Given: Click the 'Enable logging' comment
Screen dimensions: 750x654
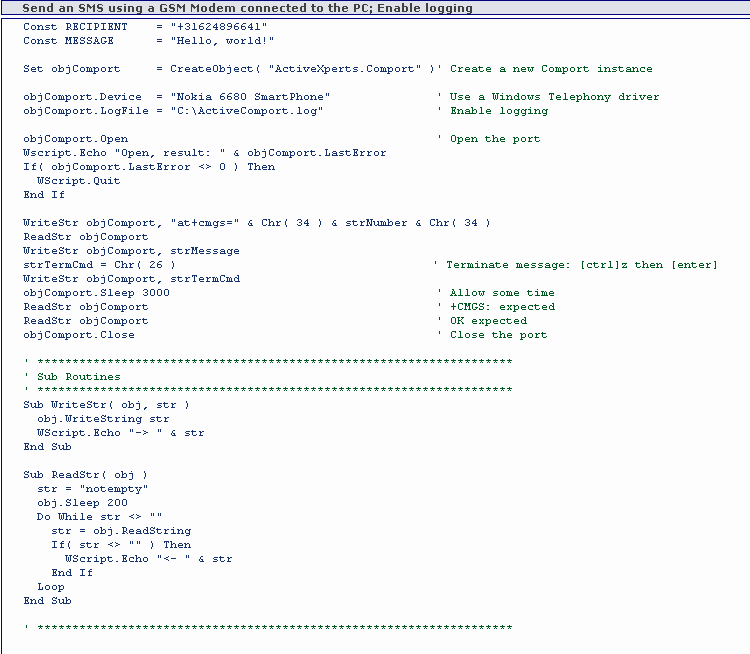Looking at the screenshot, I should pyautogui.click(x=499, y=111).
